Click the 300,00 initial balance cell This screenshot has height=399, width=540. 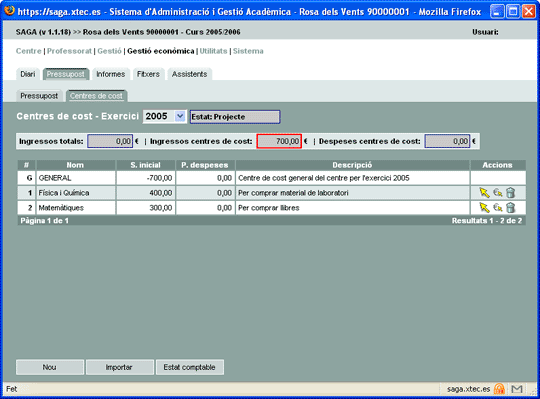coord(146,208)
